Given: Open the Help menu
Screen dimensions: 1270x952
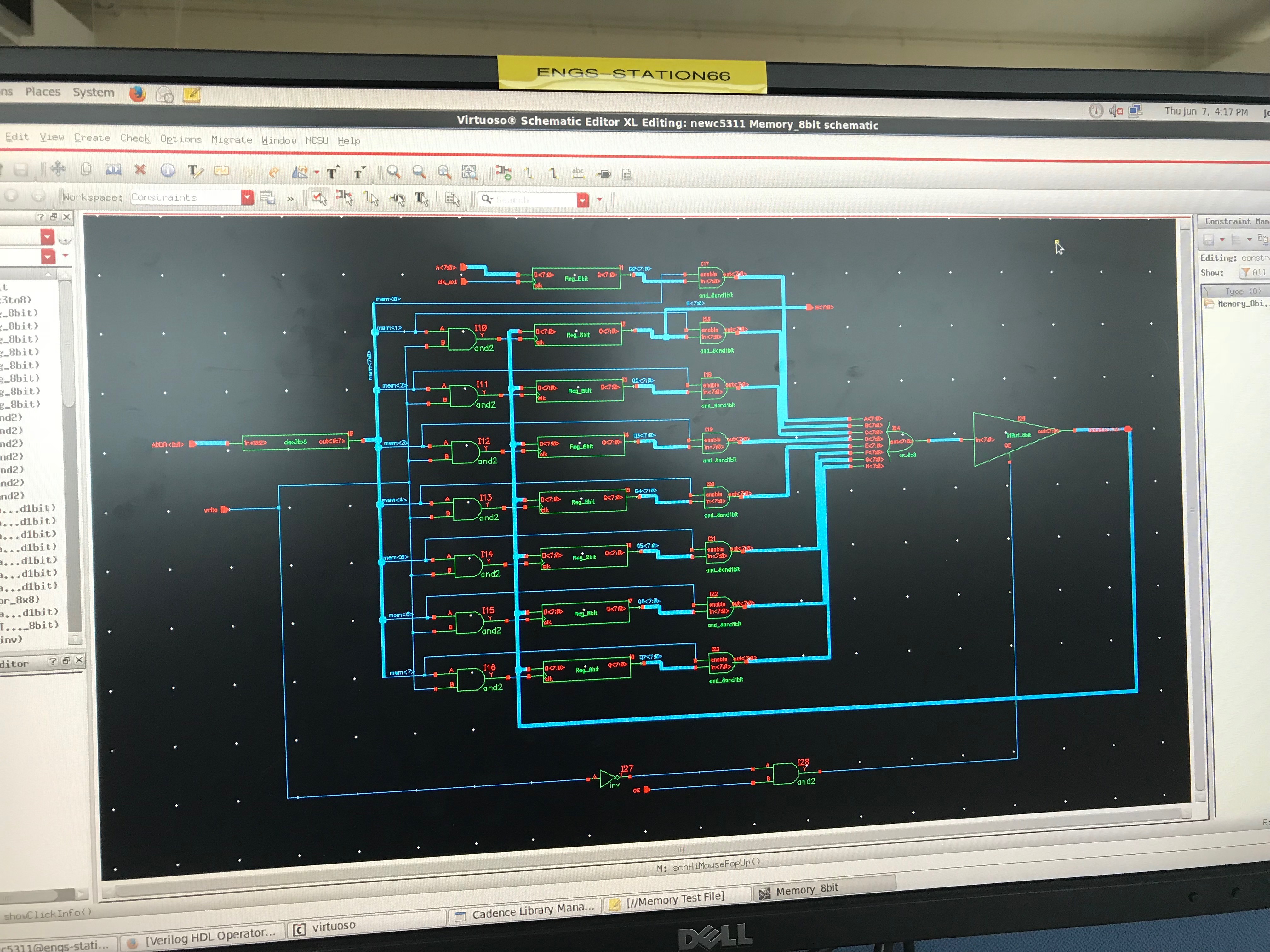Looking at the screenshot, I should [x=349, y=141].
